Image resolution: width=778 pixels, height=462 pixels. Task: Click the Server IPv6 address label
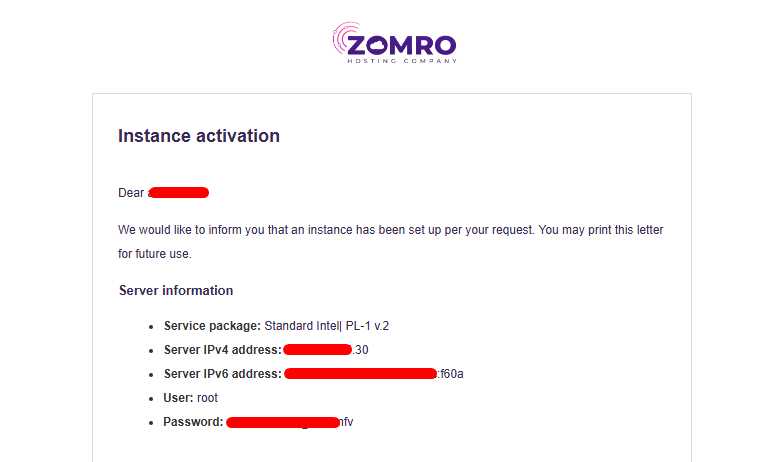tap(222, 374)
